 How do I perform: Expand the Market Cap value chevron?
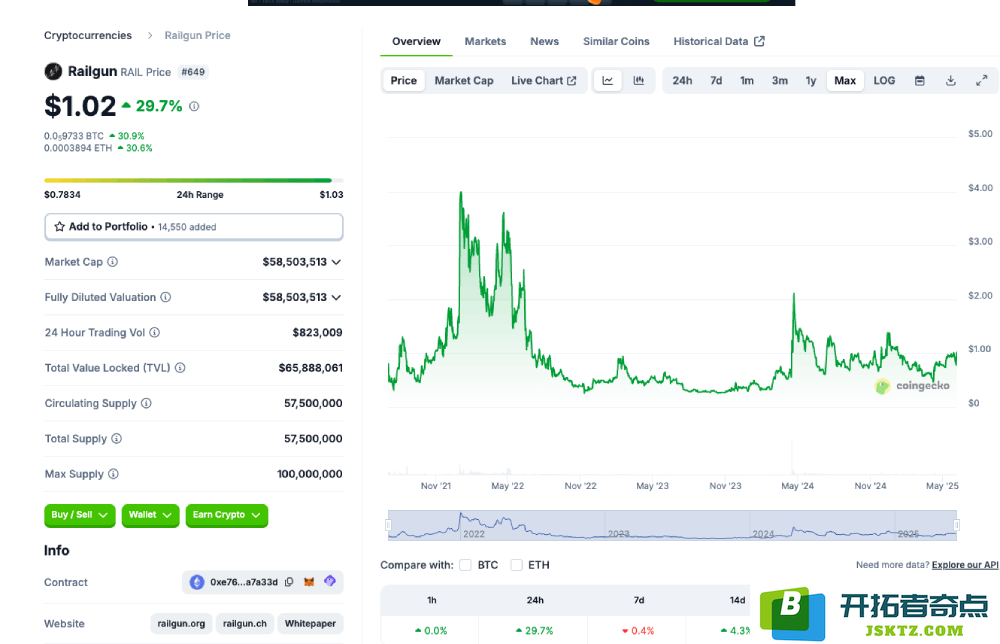[336, 262]
